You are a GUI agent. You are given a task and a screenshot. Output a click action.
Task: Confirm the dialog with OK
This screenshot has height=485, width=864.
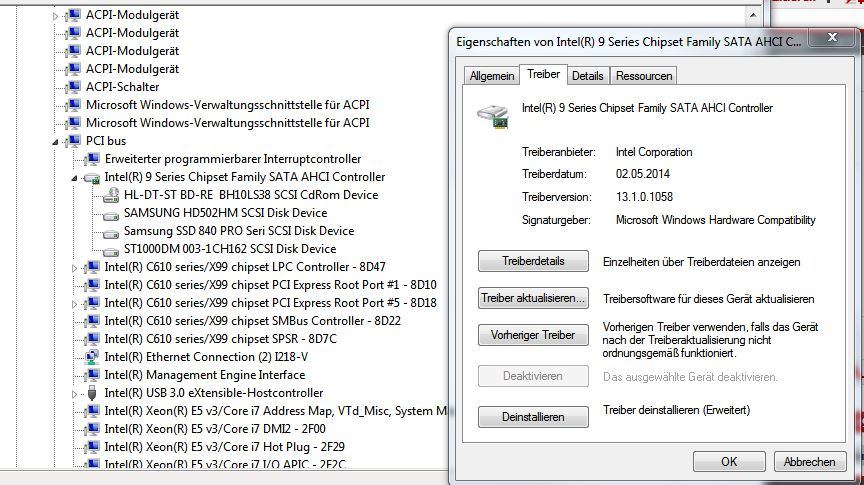coord(729,462)
